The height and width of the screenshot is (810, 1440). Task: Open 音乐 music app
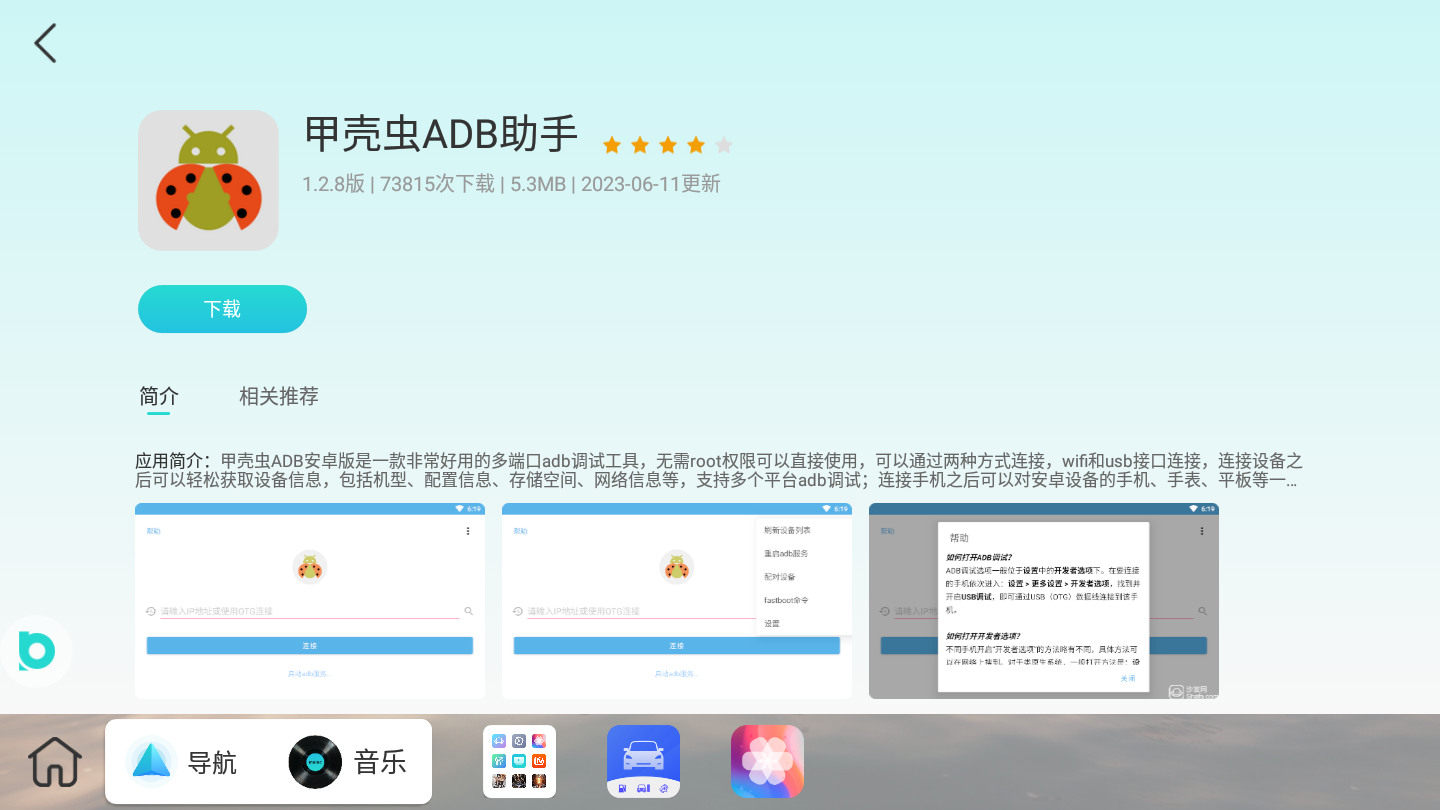pos(347,762)
